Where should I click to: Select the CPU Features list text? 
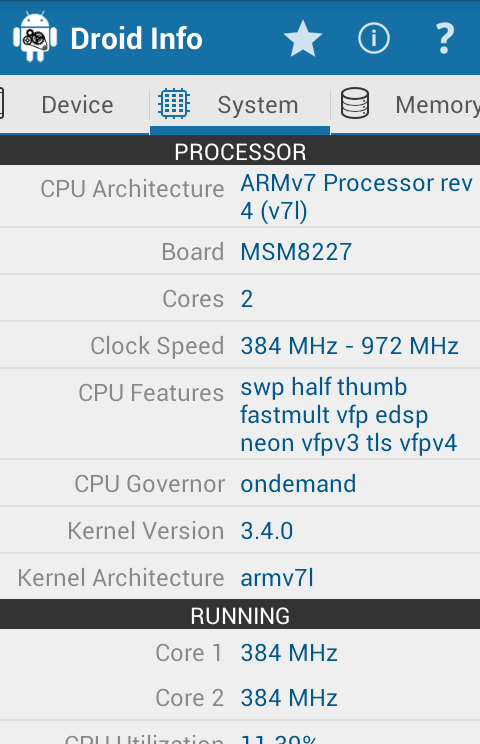(x=349, y=415)
